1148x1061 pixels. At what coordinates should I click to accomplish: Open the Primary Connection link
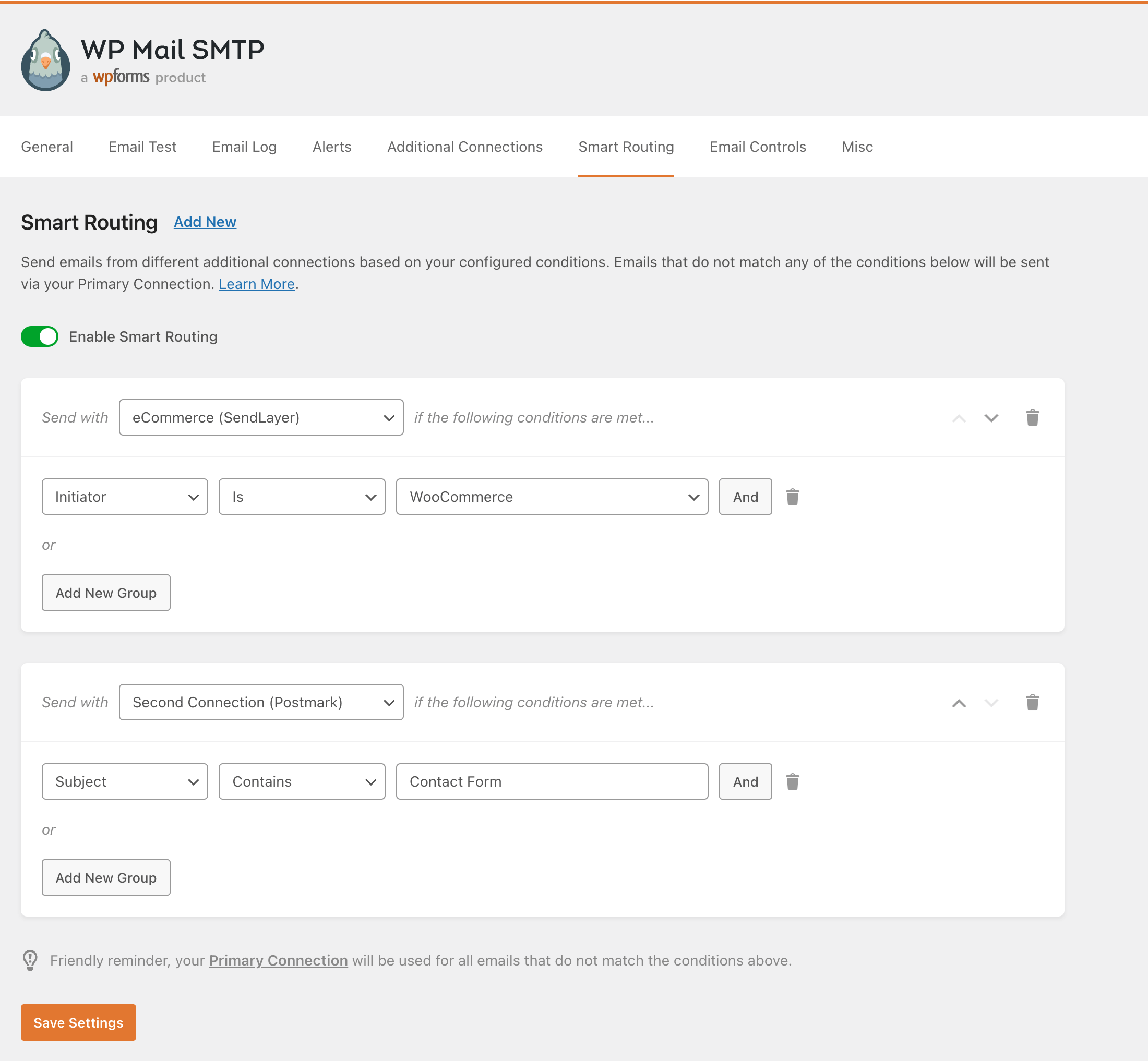pos(278,960)
